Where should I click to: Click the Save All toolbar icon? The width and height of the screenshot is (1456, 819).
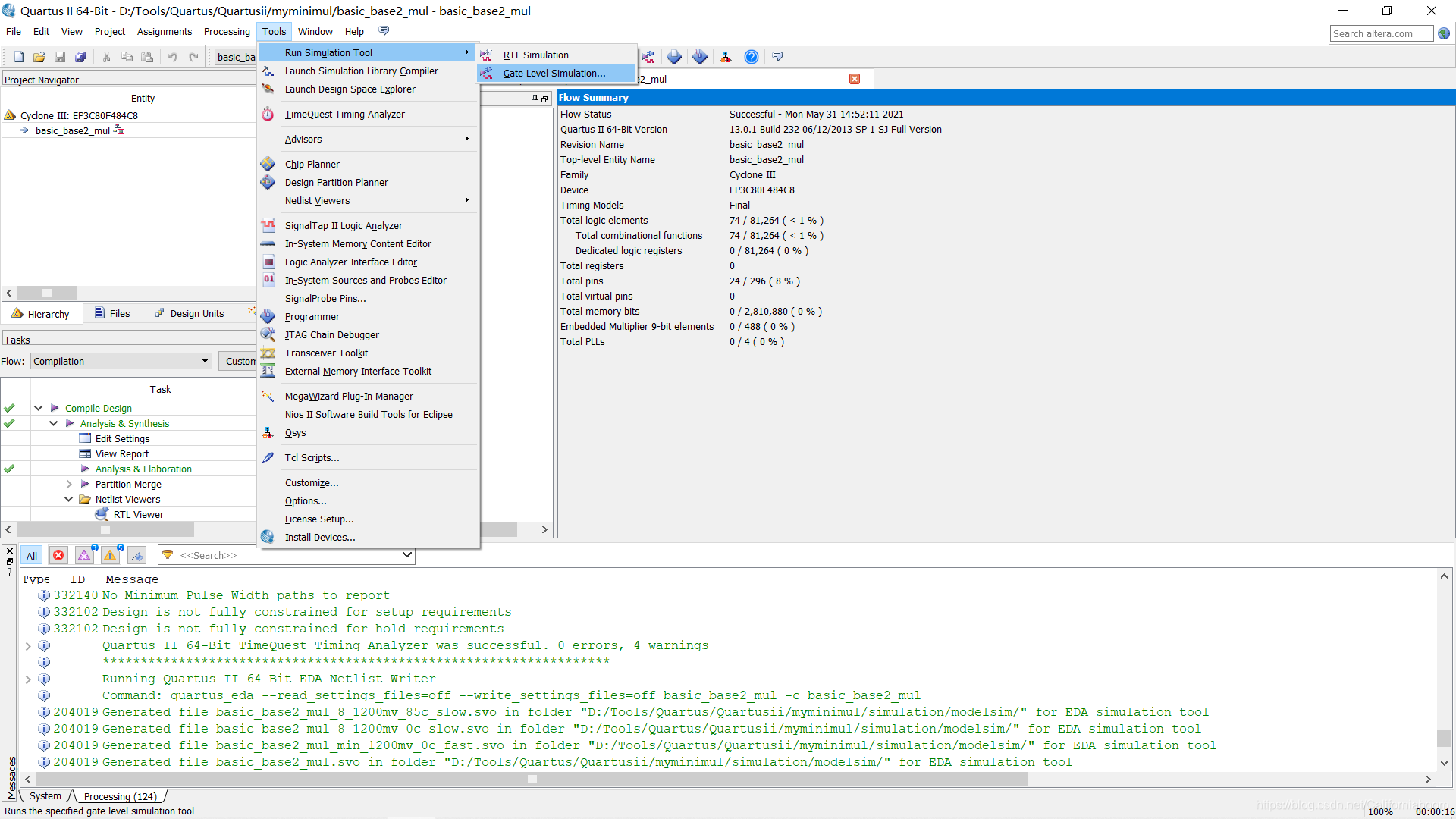(x=80, y=57)
